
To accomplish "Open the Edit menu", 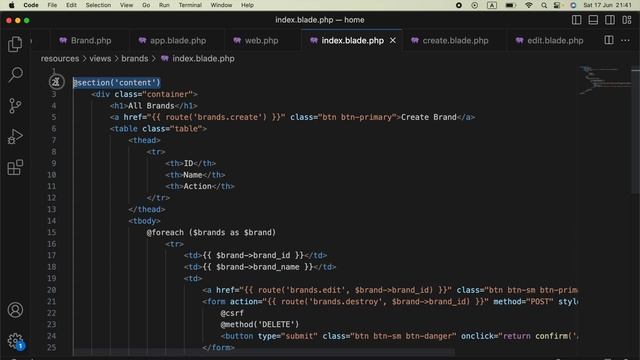I will click(71, 5).
